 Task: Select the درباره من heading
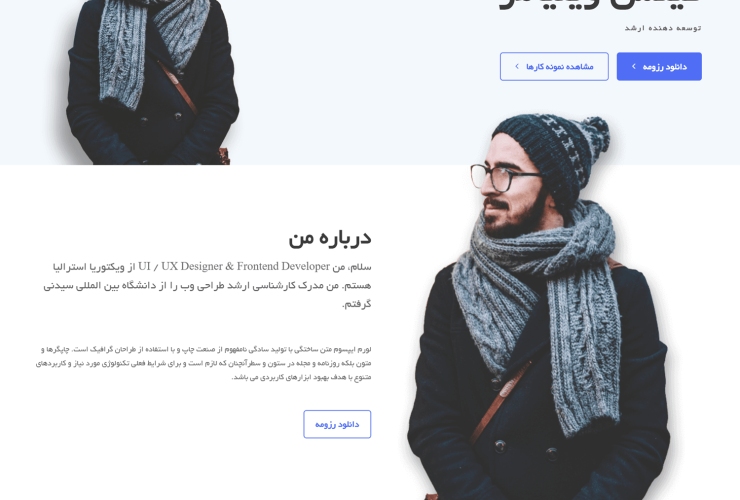[x=330, y=238]
